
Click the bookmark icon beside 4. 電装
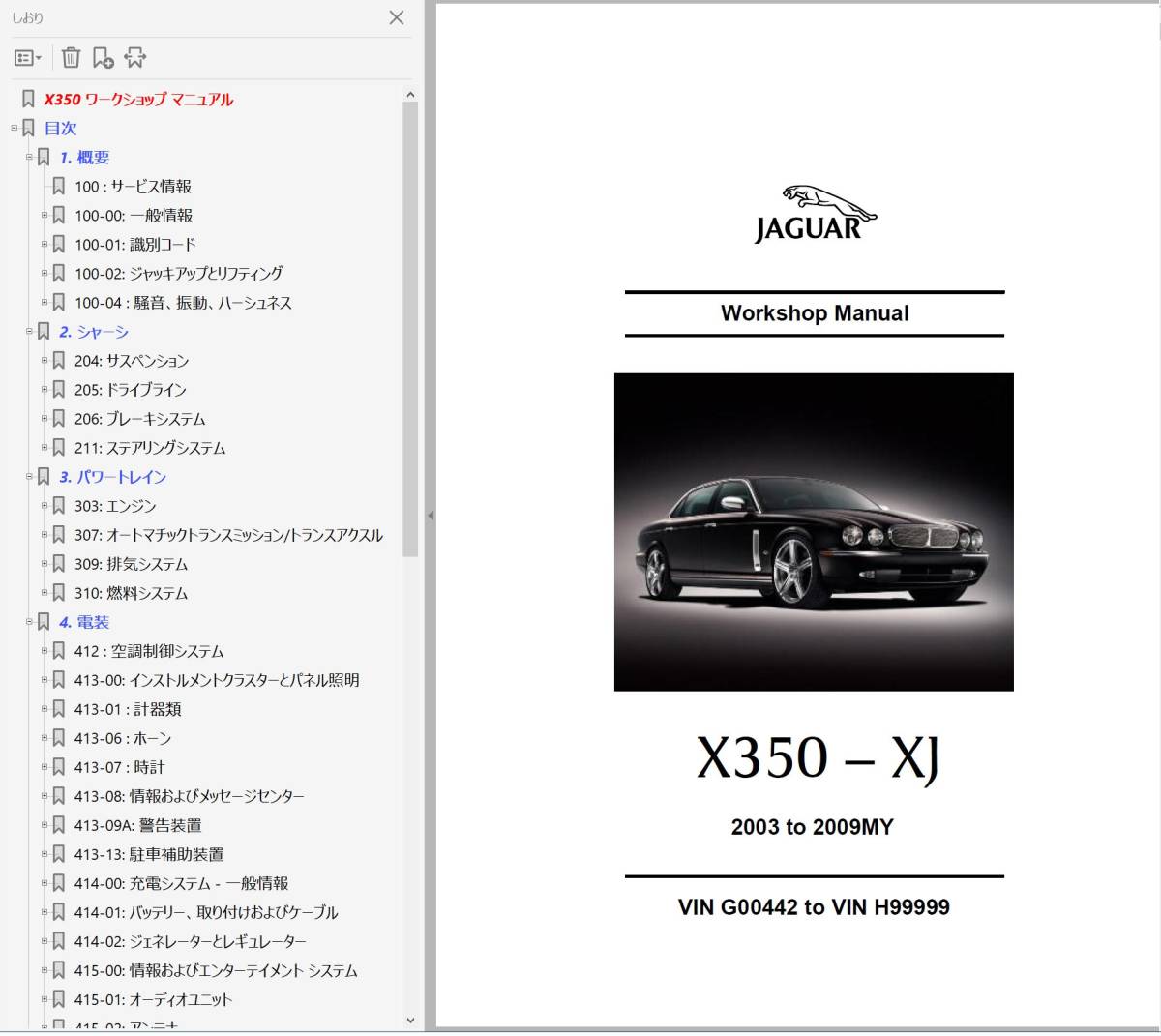pyautogui.click(x=44, y=621)
